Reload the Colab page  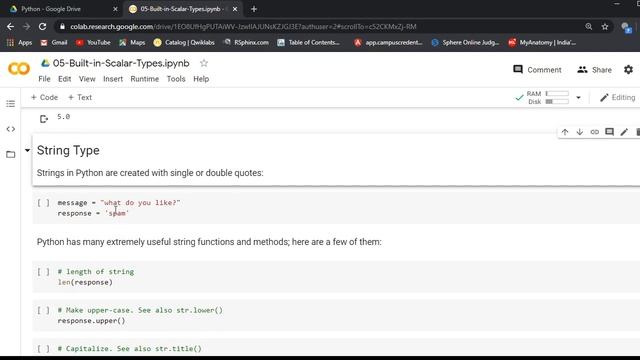[42, 27]
